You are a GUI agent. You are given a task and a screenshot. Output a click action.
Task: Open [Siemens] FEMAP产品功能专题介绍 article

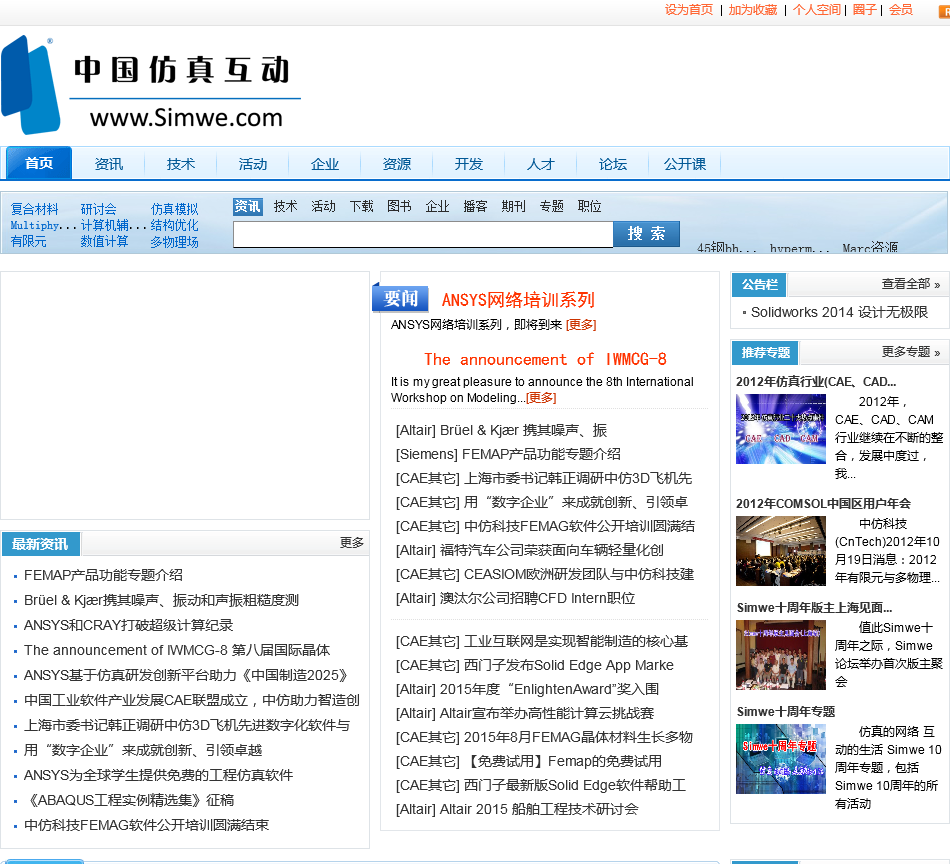tap(508, 454)
